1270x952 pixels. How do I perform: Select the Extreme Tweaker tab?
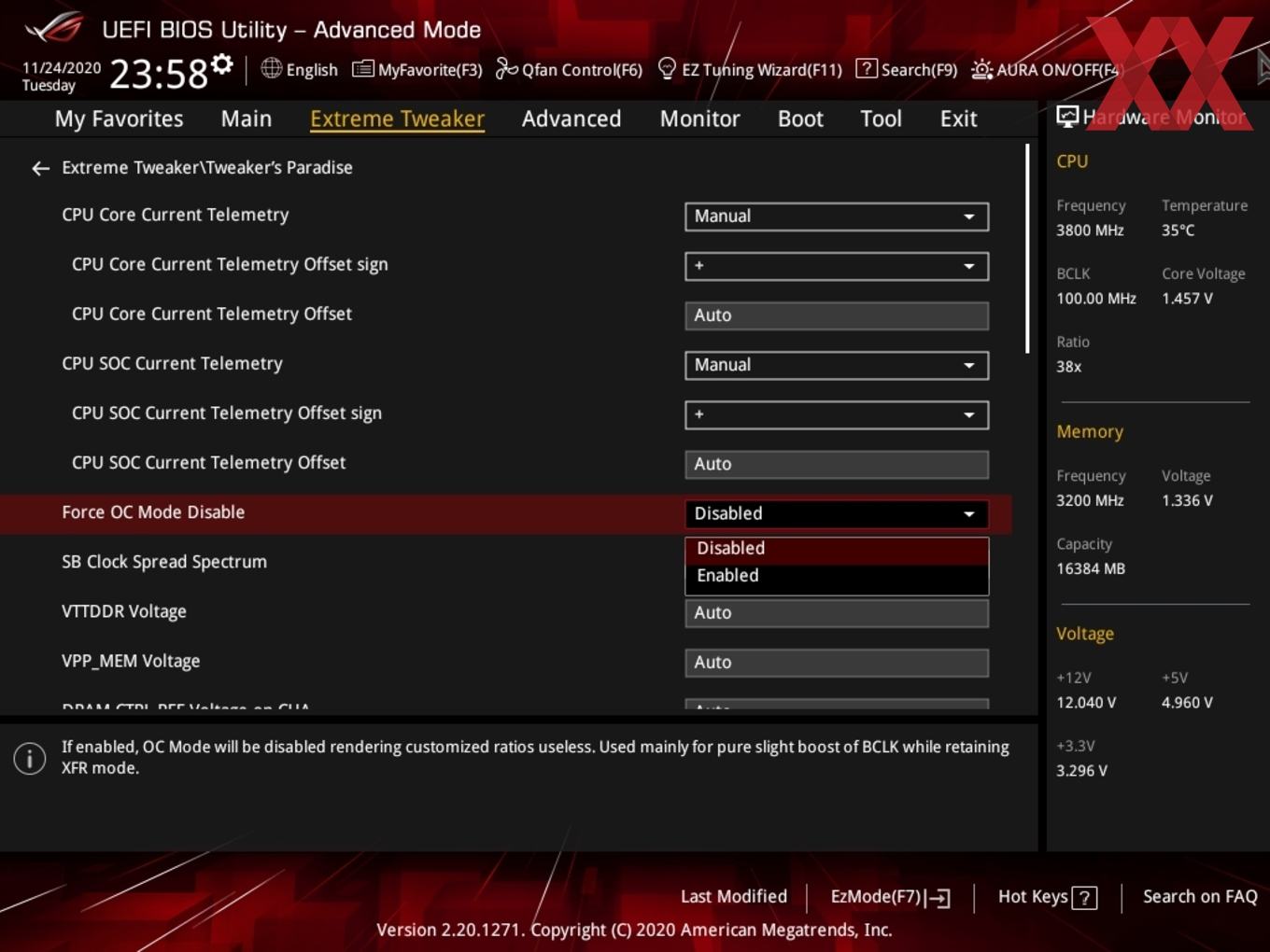point(397,119)
